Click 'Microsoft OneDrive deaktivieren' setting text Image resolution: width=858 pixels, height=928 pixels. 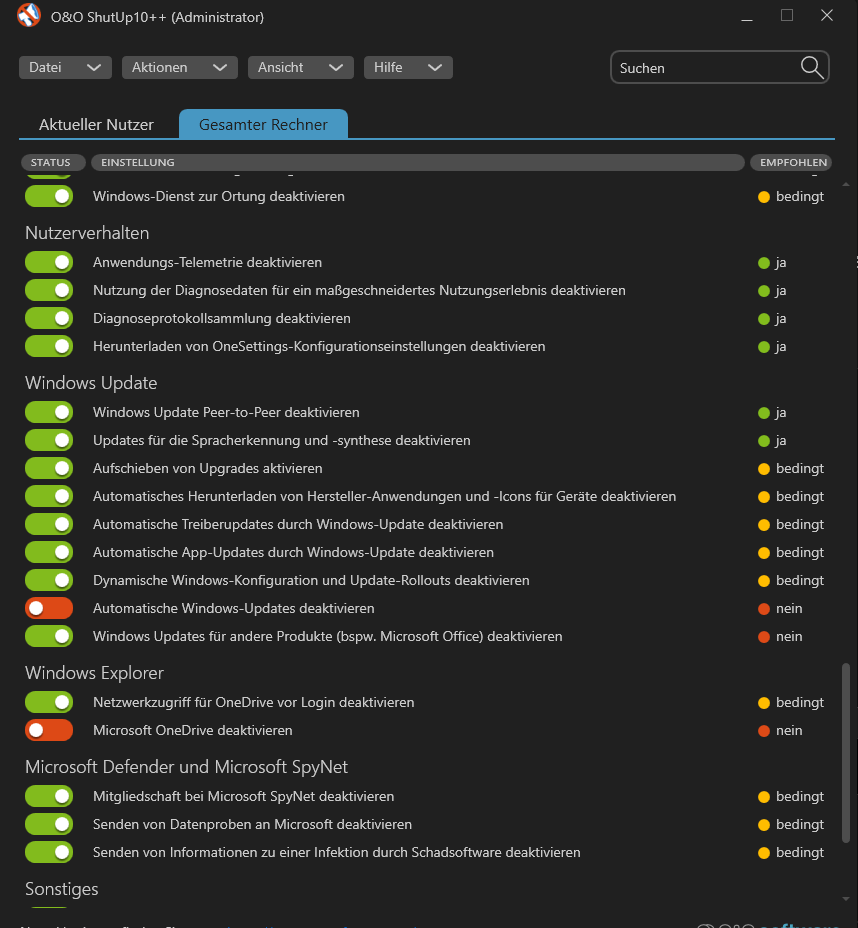tap(193, 730)
